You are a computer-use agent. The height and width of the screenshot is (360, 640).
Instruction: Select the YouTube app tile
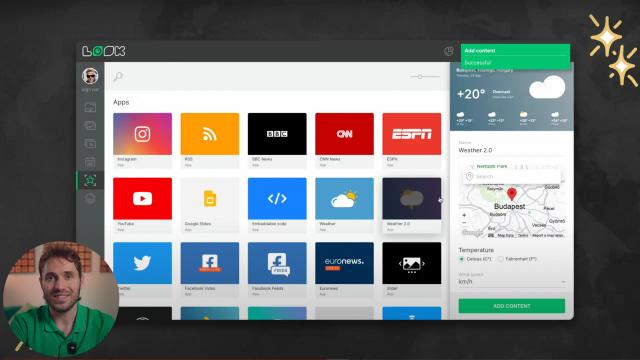click(142, 205)
